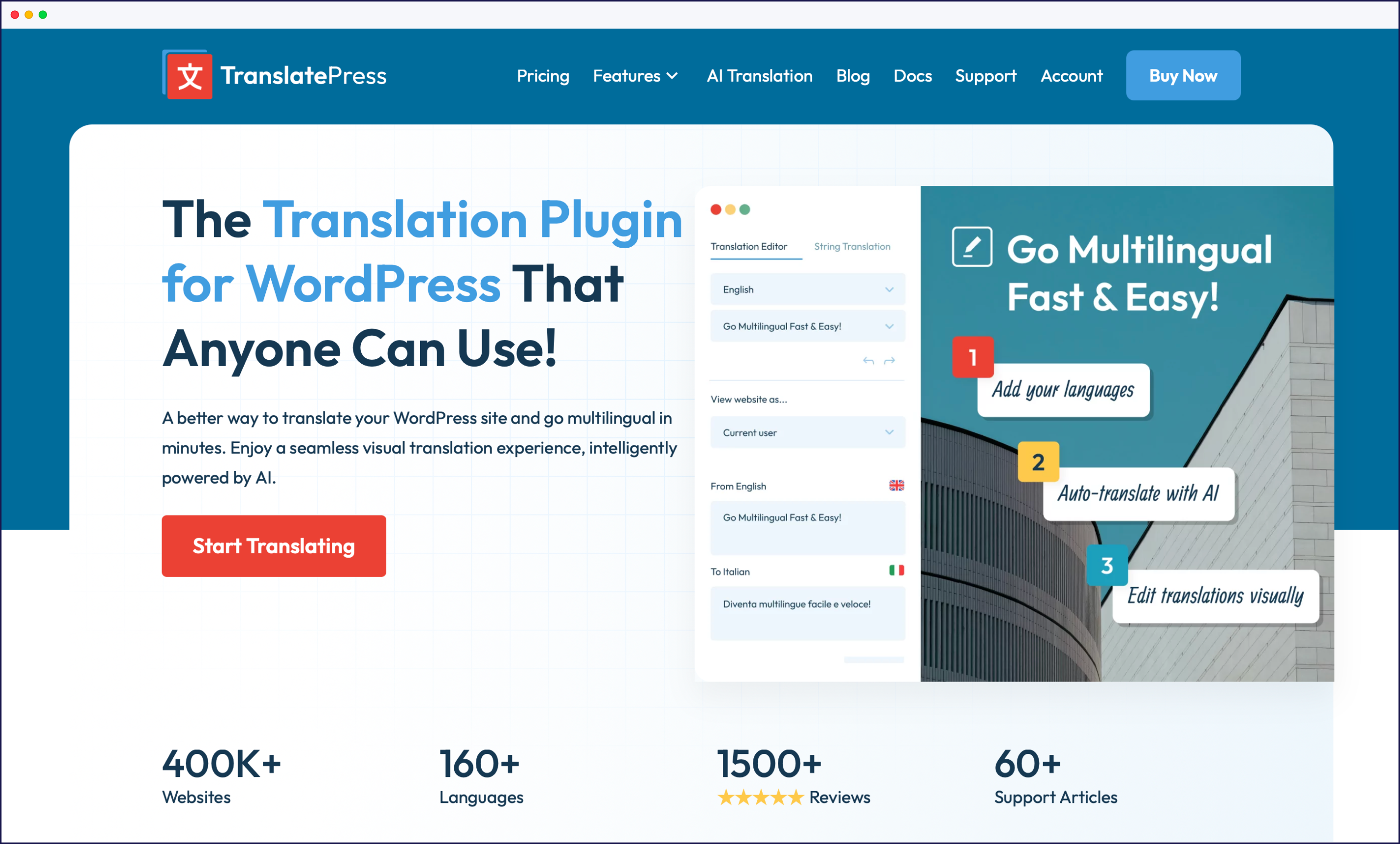Open the Go Multilingual Fast & Easy! string dropdown
1400x844 pixels.
pos(807,326)
